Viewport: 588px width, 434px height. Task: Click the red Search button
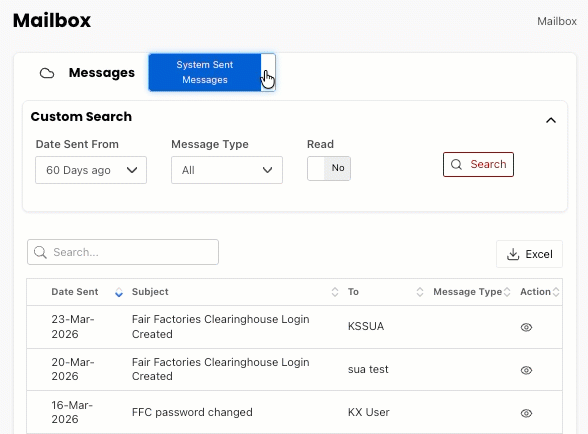[478, 164]
